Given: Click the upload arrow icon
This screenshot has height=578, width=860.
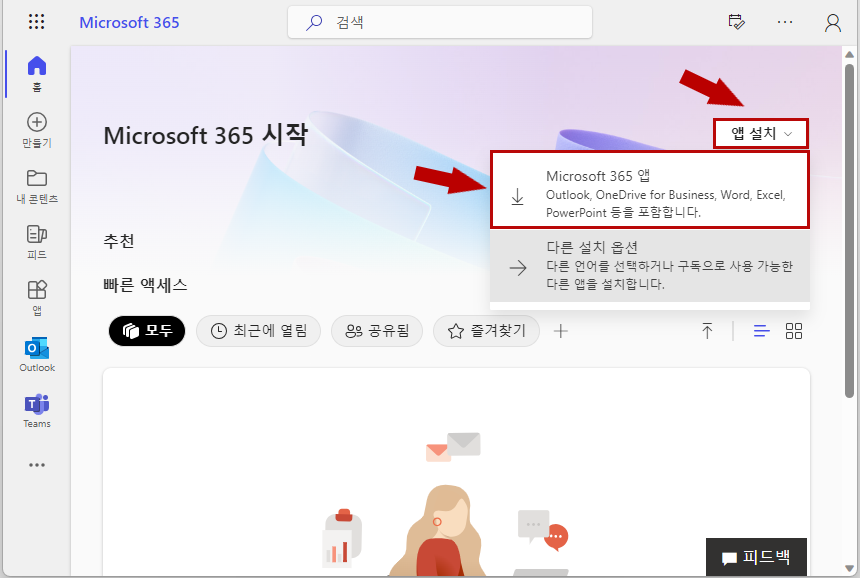Looking at the screenshot, I should [707, 331].
